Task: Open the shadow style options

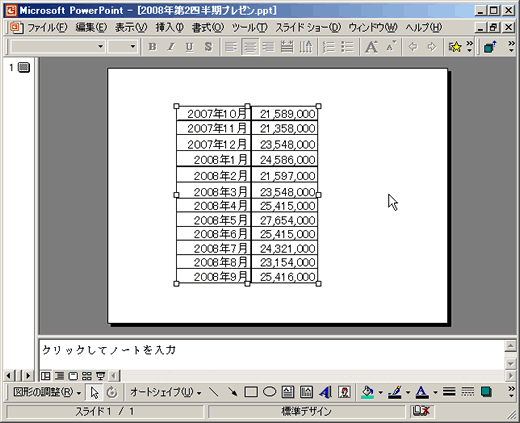Action: pos(486,392)
